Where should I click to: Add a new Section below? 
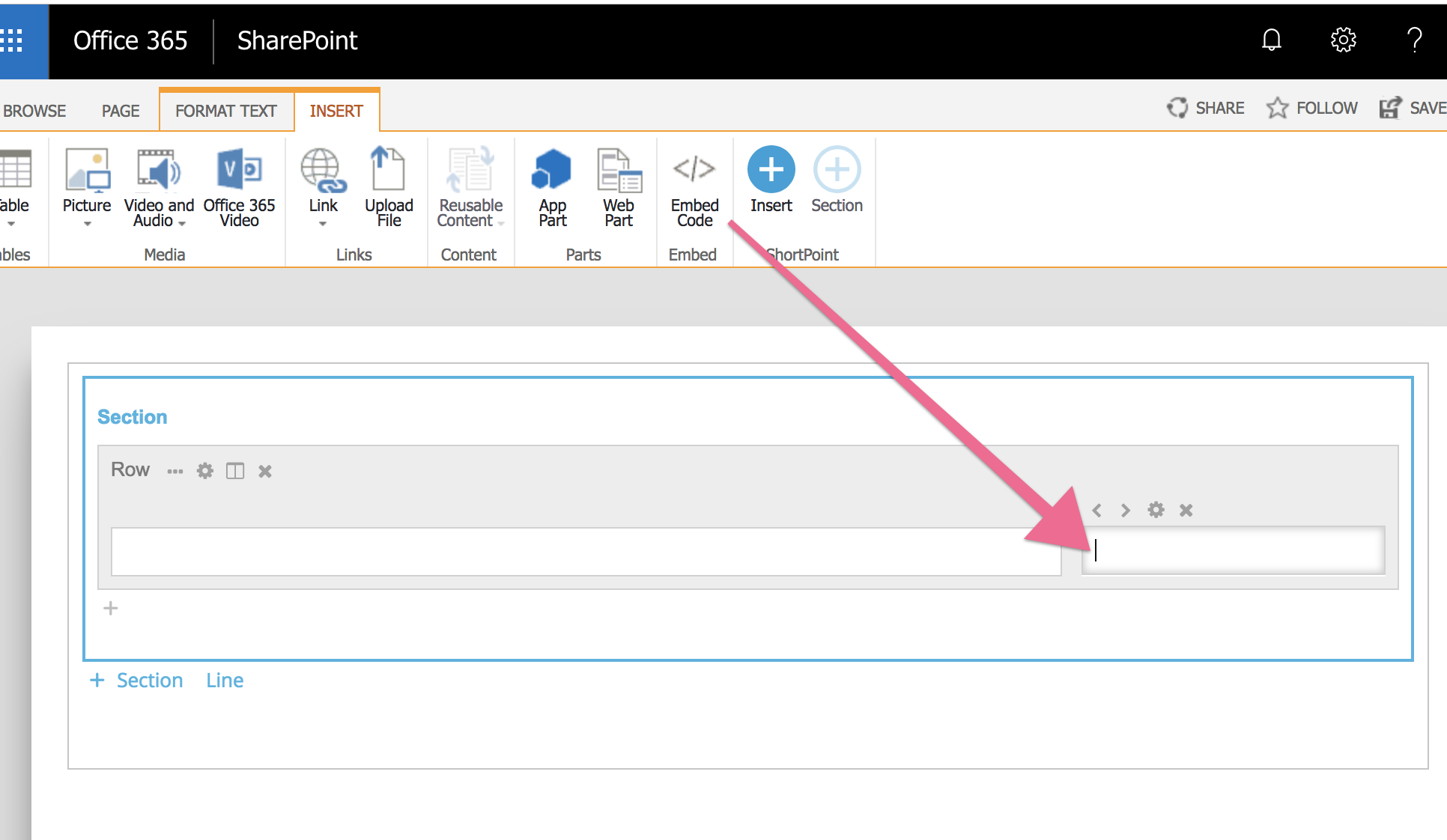pos(137,680)
